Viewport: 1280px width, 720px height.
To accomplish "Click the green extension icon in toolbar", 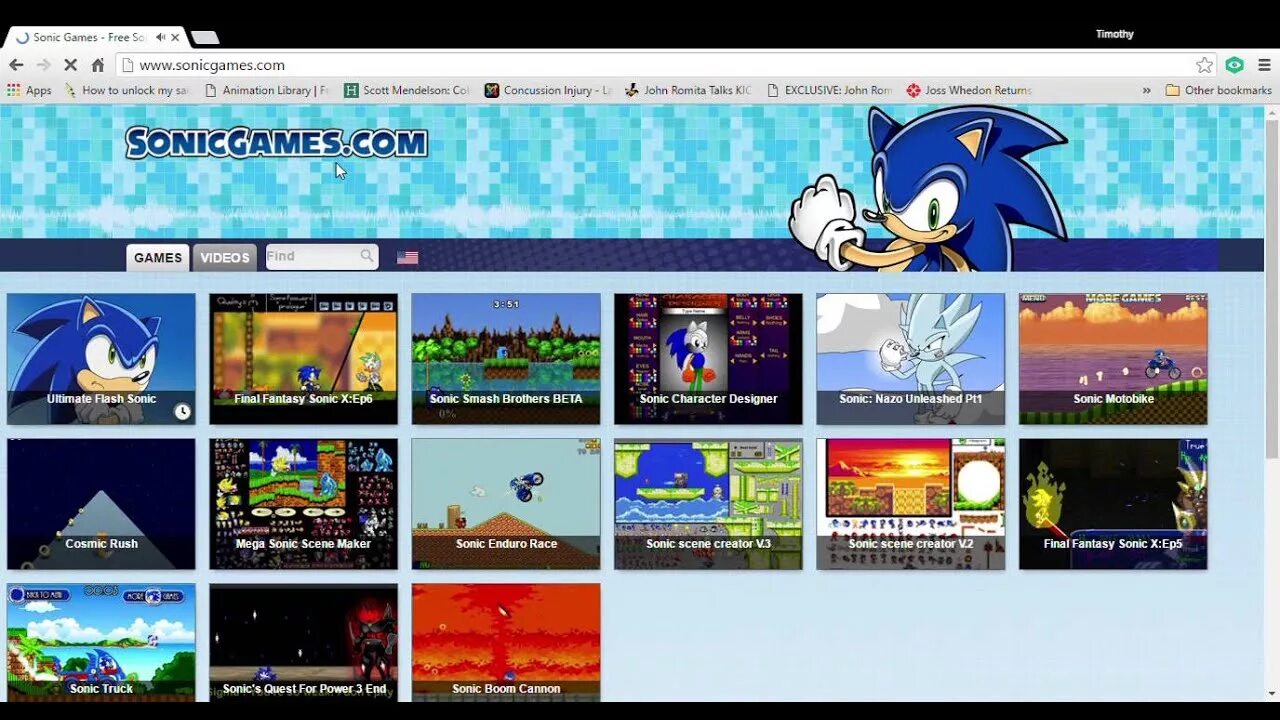I will coord(1235,65).
